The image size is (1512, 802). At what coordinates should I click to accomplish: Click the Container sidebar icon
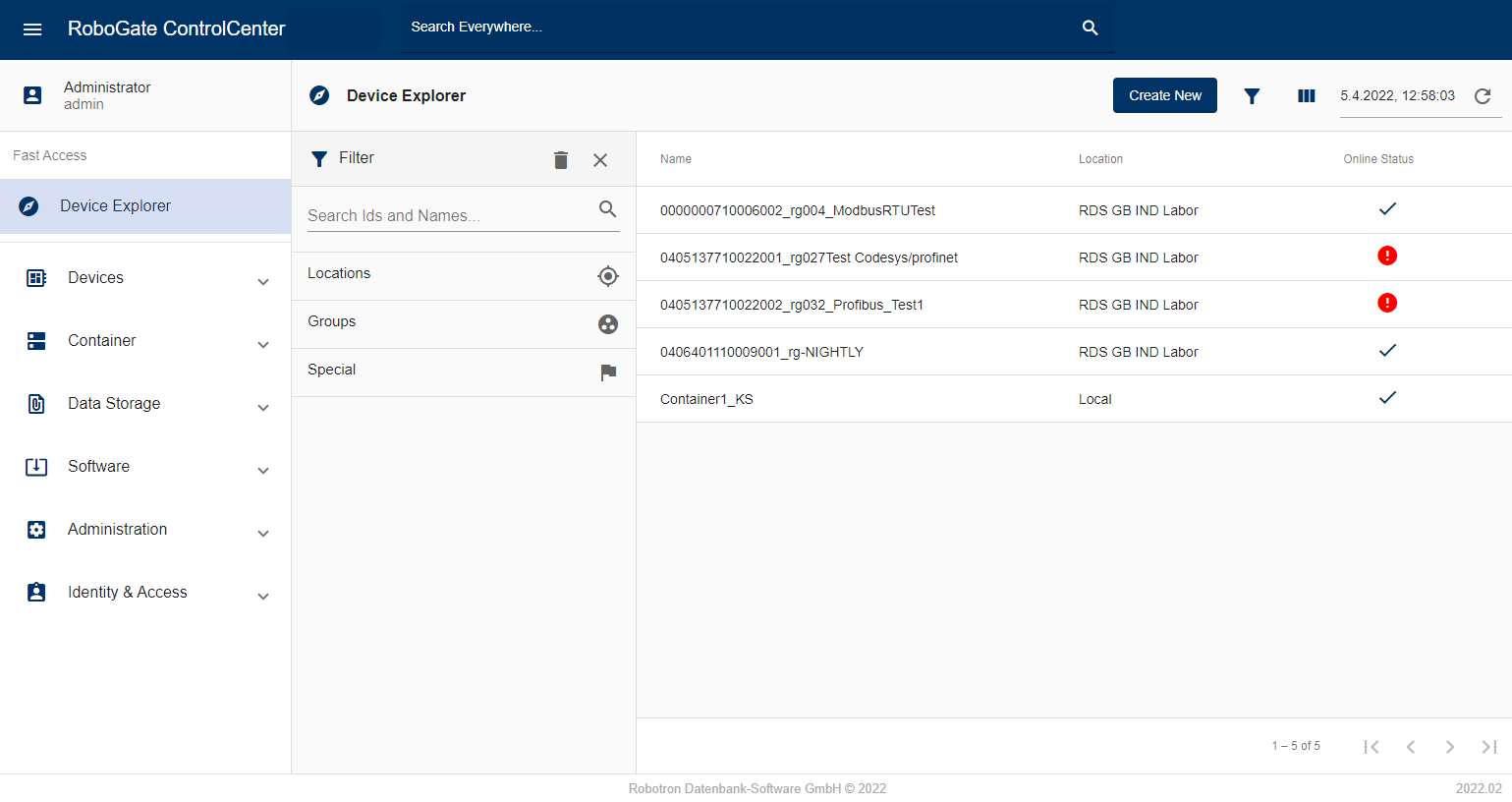coord(36,341)
